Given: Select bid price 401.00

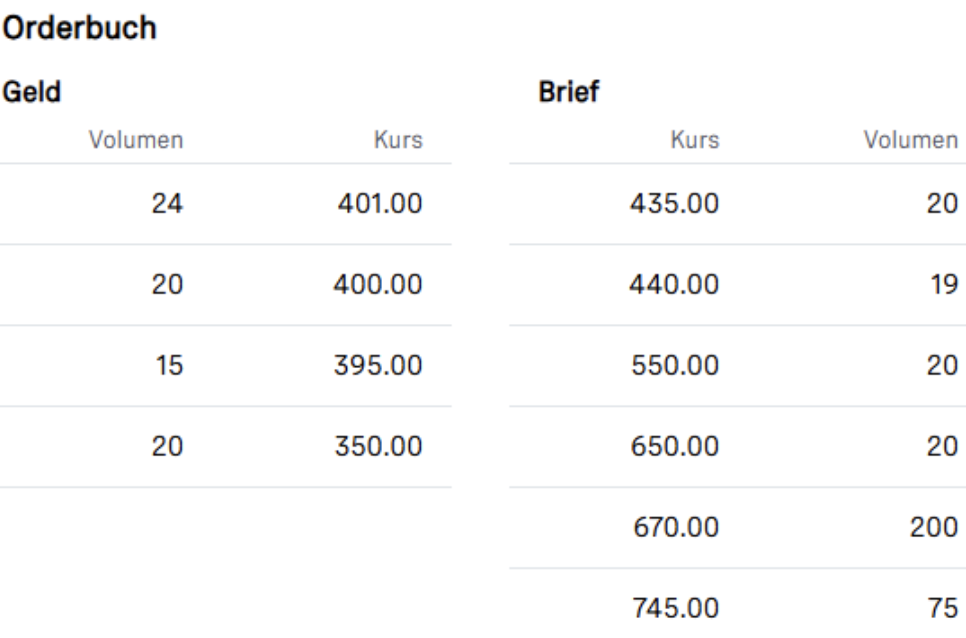Looking at the screenshot, I should (380, 203).
